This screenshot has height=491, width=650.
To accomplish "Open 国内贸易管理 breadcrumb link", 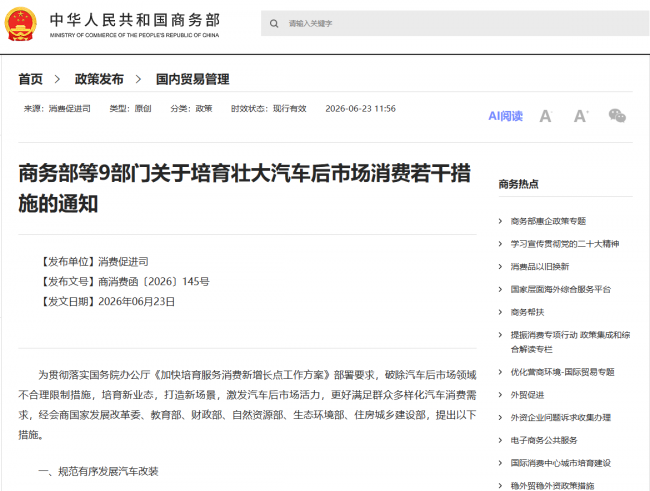I will [192, 79].
